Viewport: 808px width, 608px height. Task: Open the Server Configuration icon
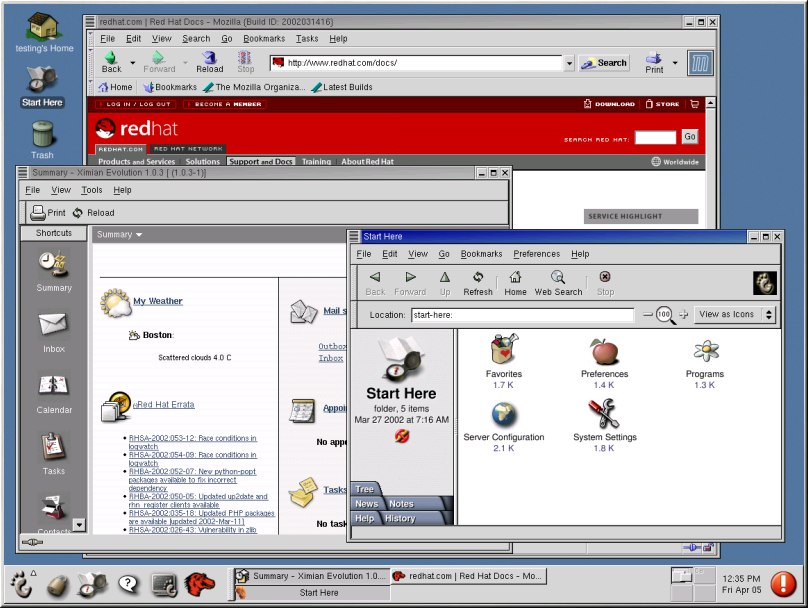[504, 415]
